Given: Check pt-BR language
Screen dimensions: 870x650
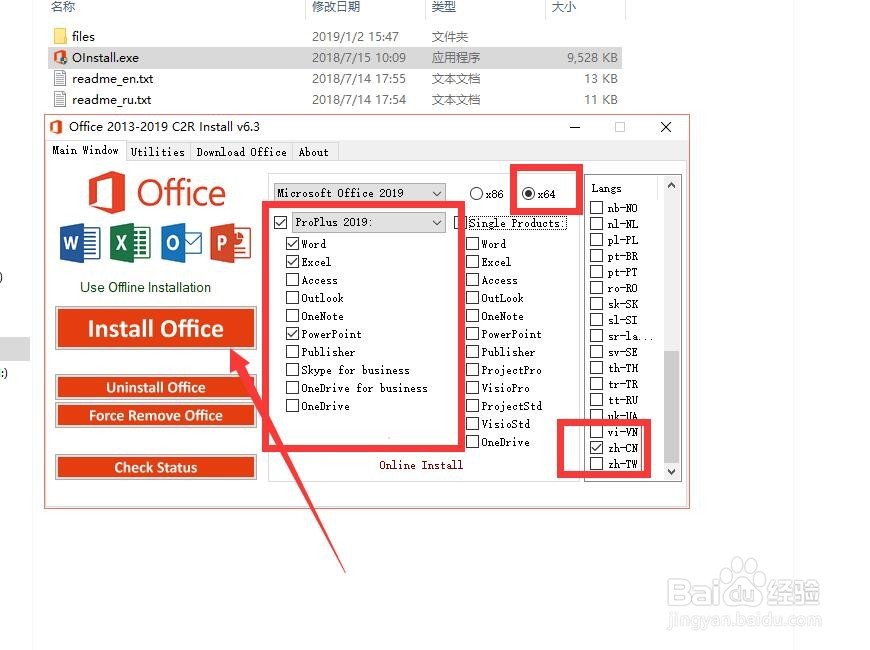Looking at the screenshot, I should (x=596, y=255).
